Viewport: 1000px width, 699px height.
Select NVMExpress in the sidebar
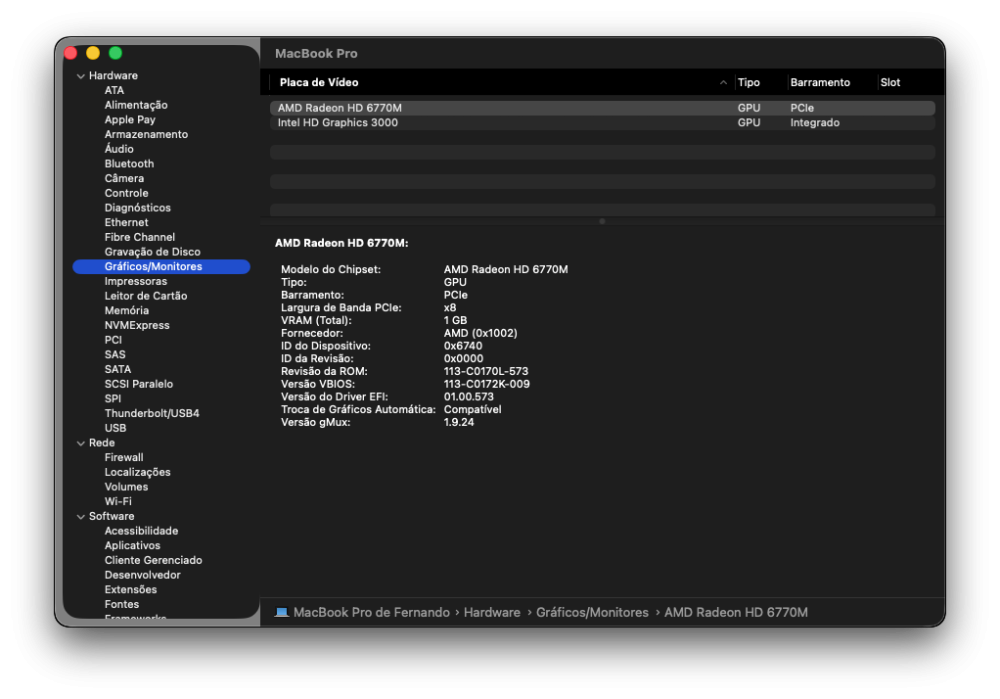pos(137,325)
